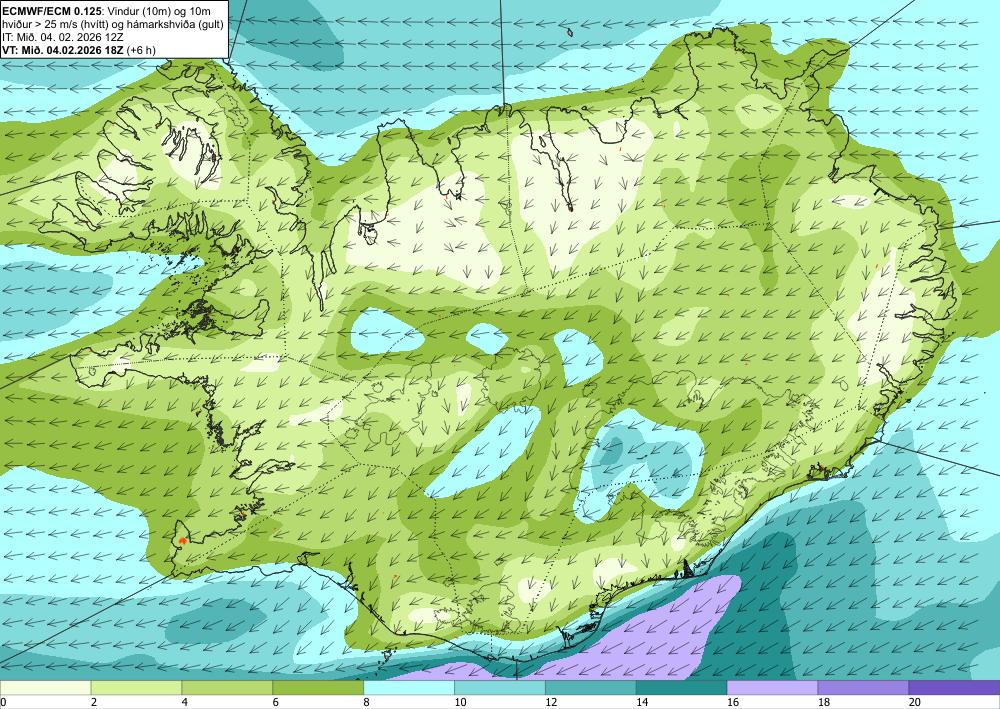
Task: Click the legend scale label "2"
Action: [x=94, y=702]
